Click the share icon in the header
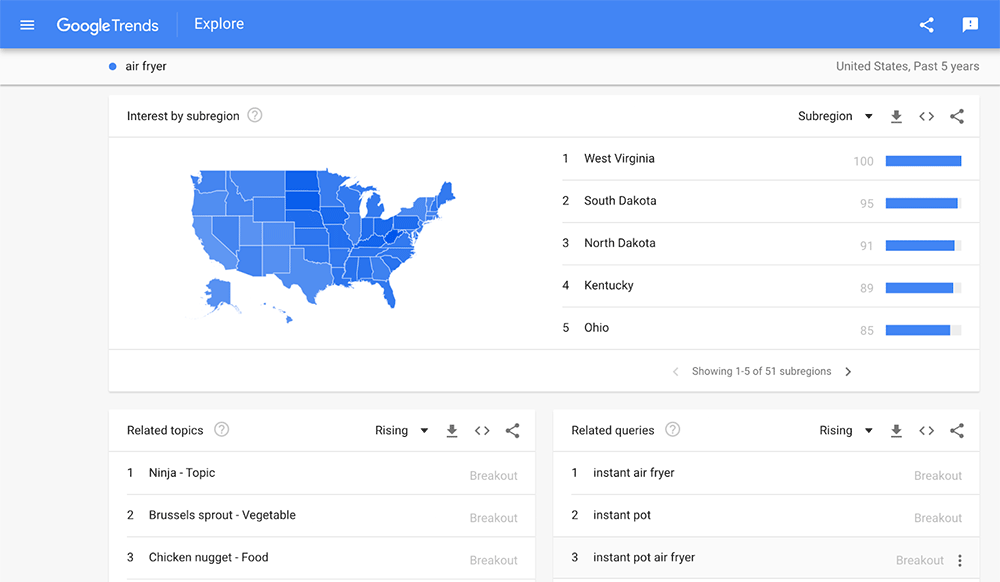Screen dimensions: 1000x582 tap(927, 25)
